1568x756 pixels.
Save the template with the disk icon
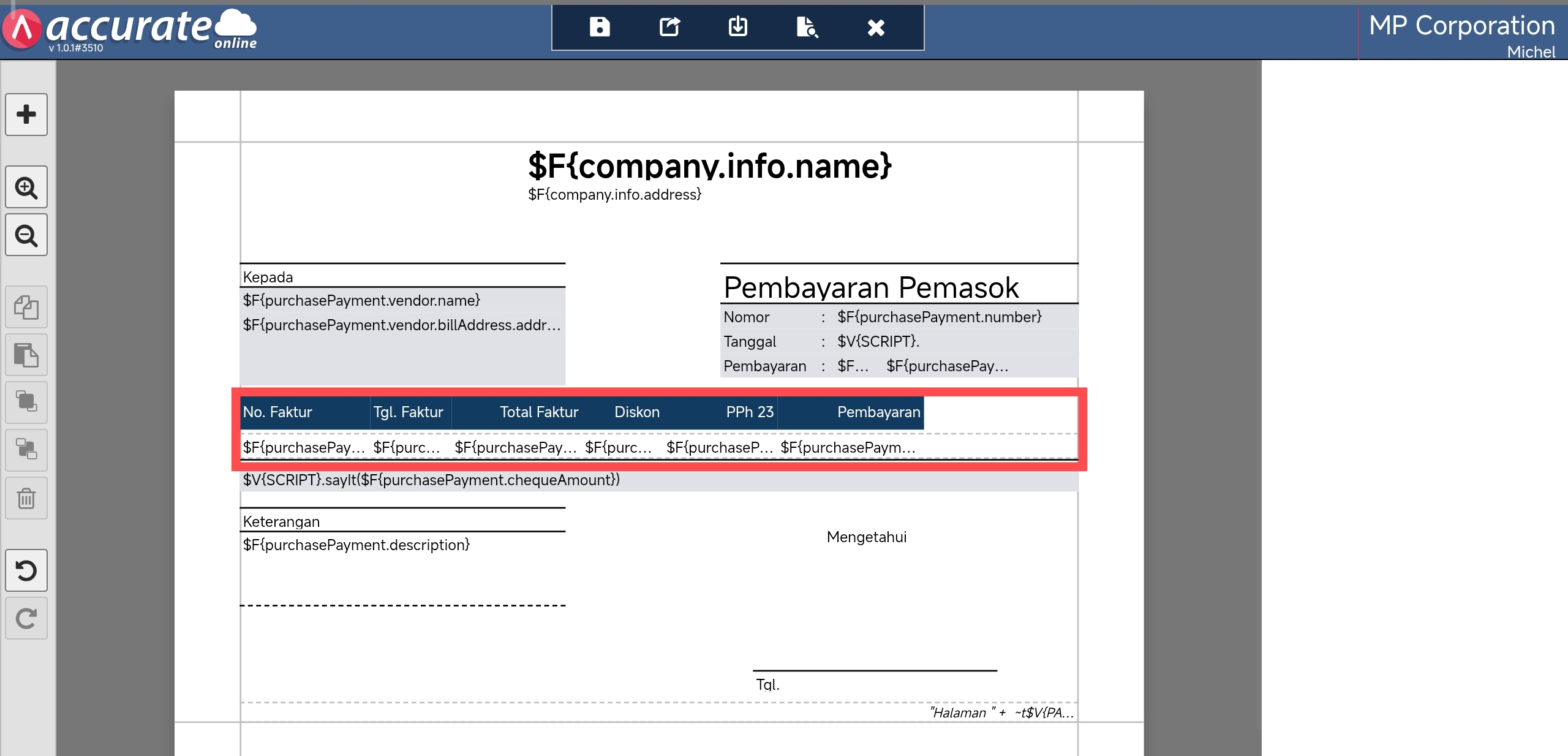coord(600,27)
